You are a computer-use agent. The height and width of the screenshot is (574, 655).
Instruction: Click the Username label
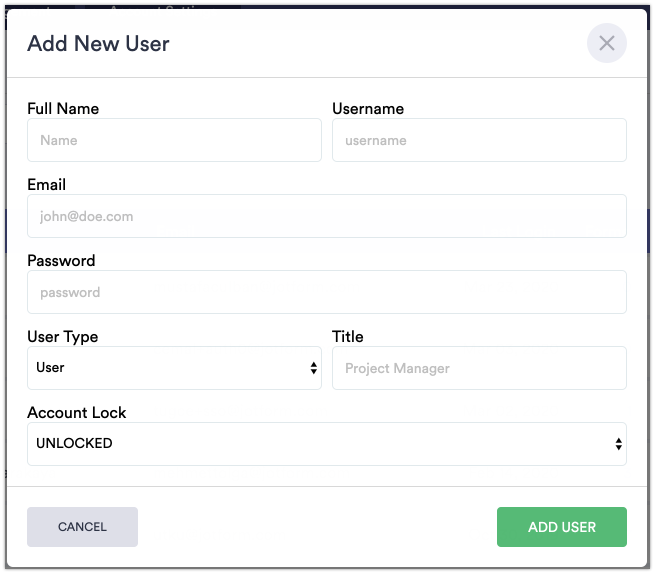(x=368, y=108)
